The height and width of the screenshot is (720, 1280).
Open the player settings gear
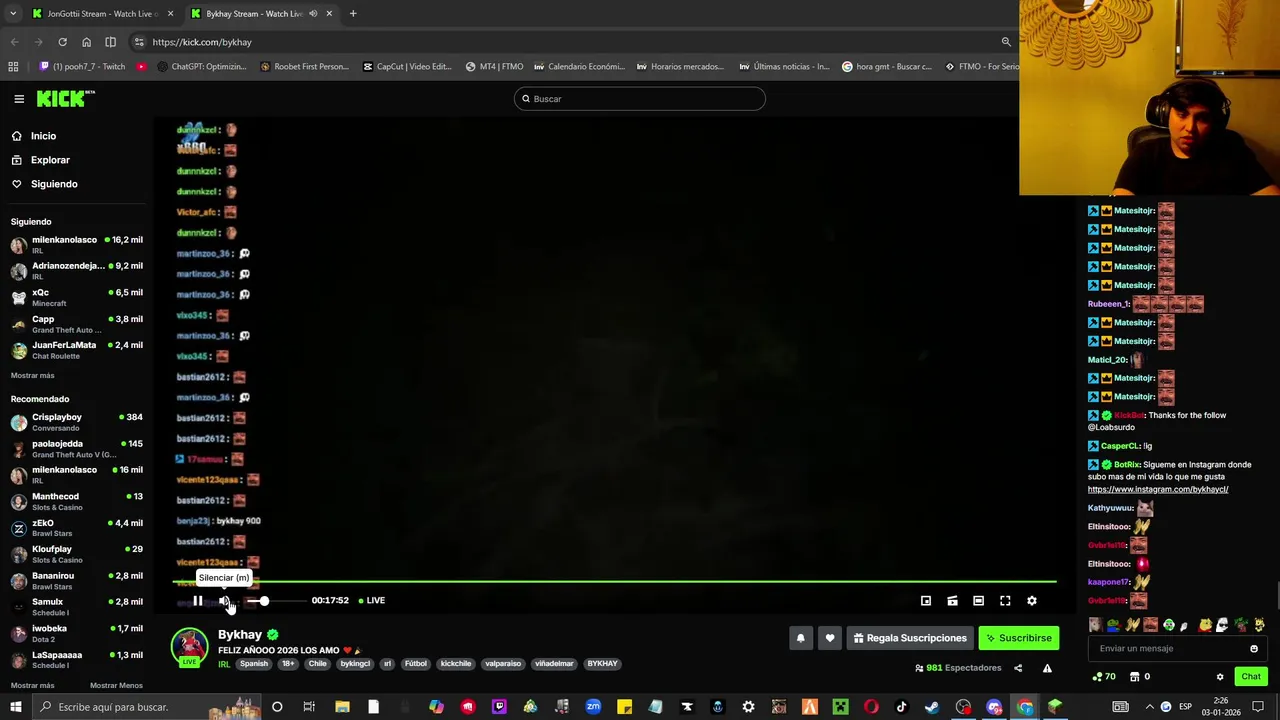coord(1032,601)
